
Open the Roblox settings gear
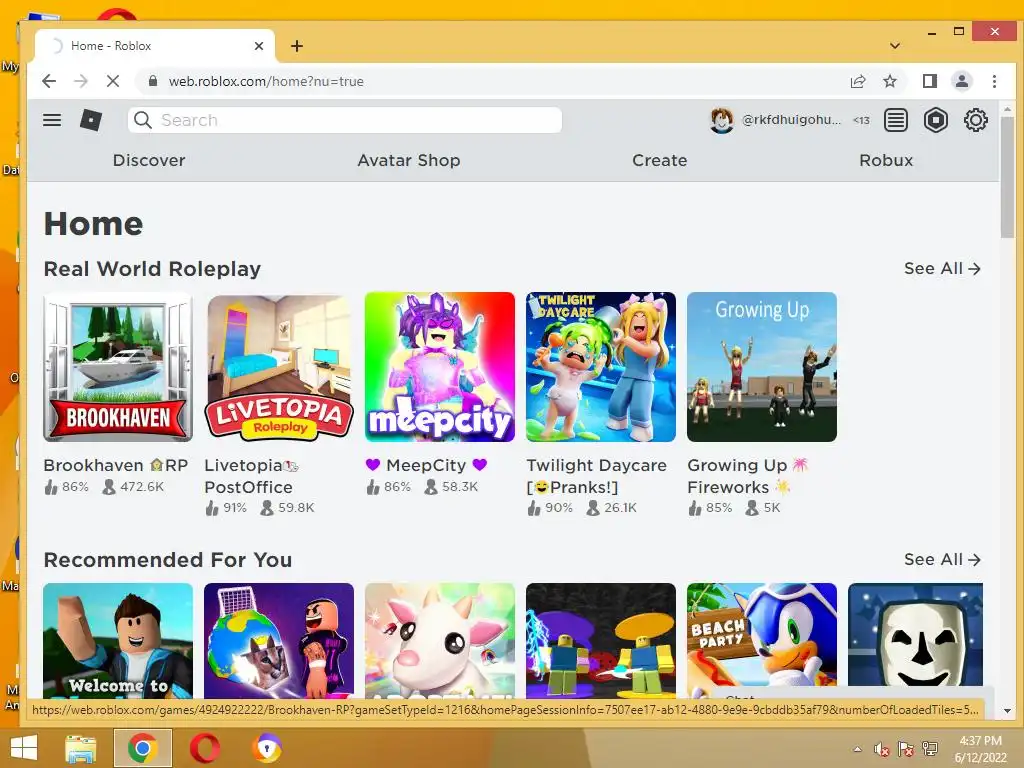pos(976,120)
